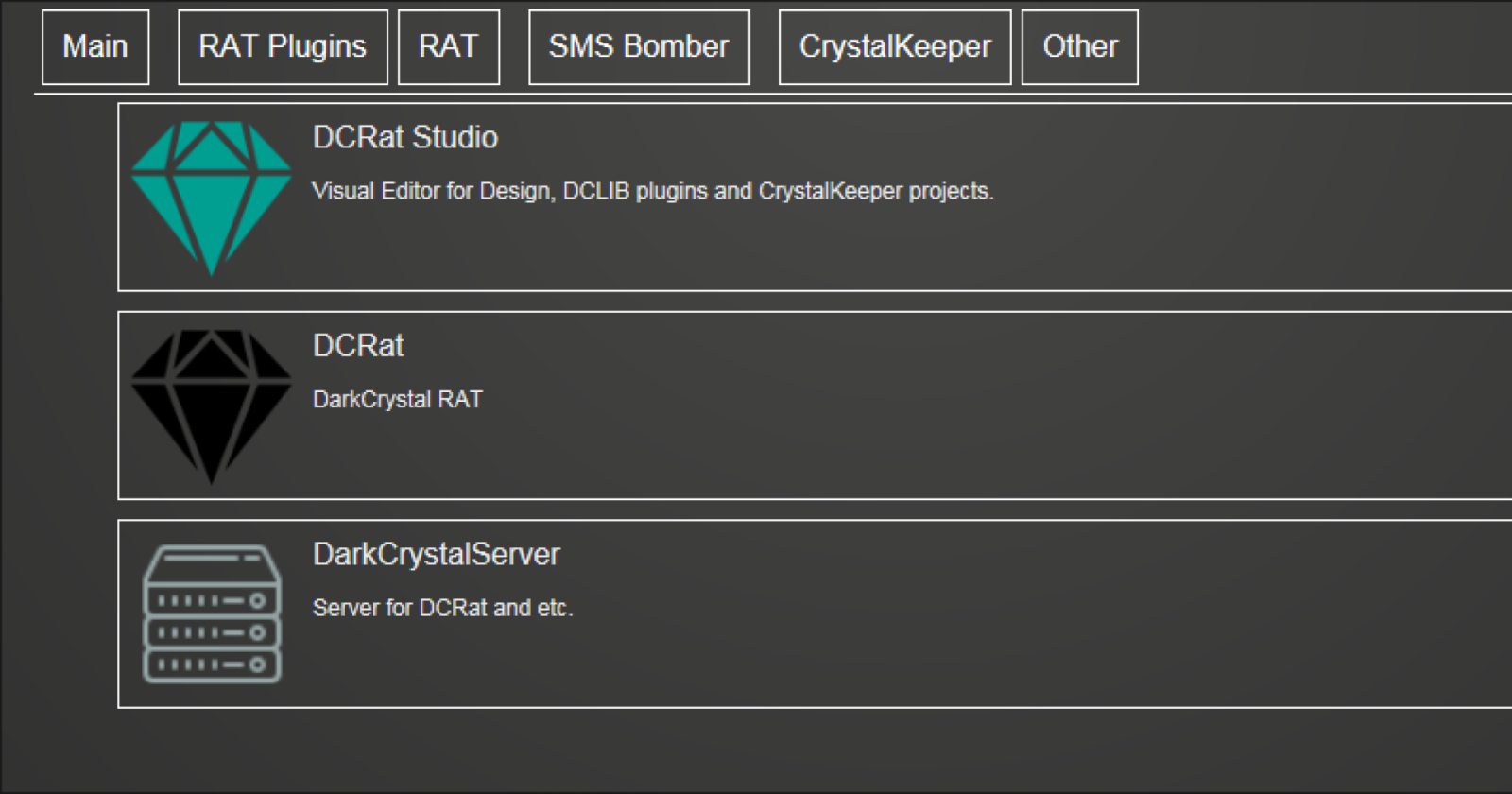Click the empty background below DarkCrystalServer card

756,751
